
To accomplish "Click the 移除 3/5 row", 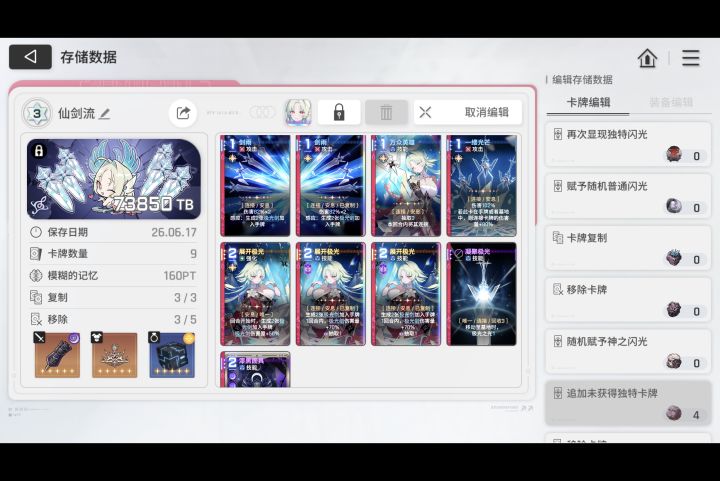I will pyautogui.click(x=113, y=319).
